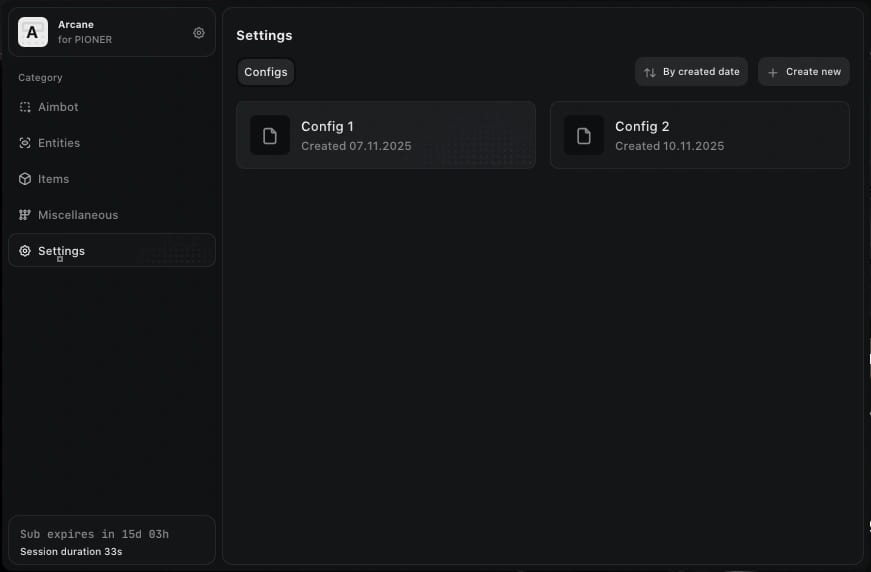
Task: Open the By created date sort dropdown
Action: coord(692,72)
